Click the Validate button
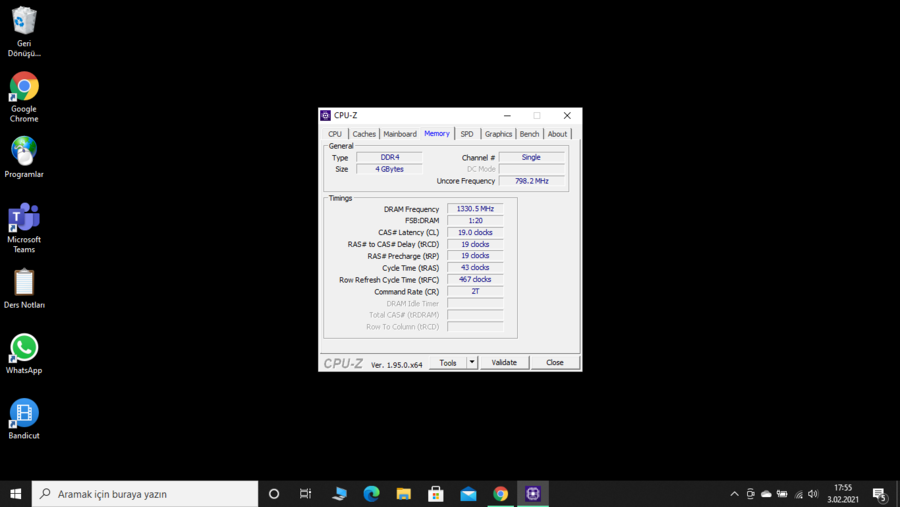Image resolution: width=900 pixels, height=507 pixels. (x=504, y=362)
